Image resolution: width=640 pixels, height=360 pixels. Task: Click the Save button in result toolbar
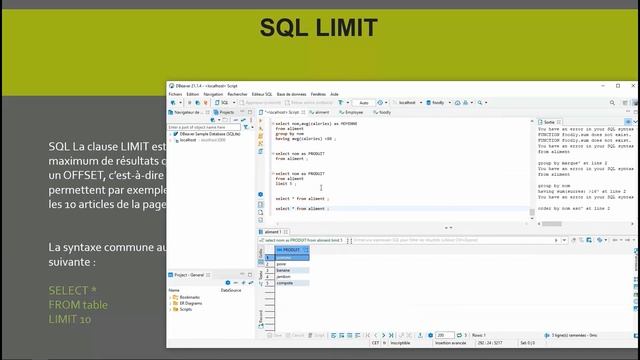coord(274,336)
